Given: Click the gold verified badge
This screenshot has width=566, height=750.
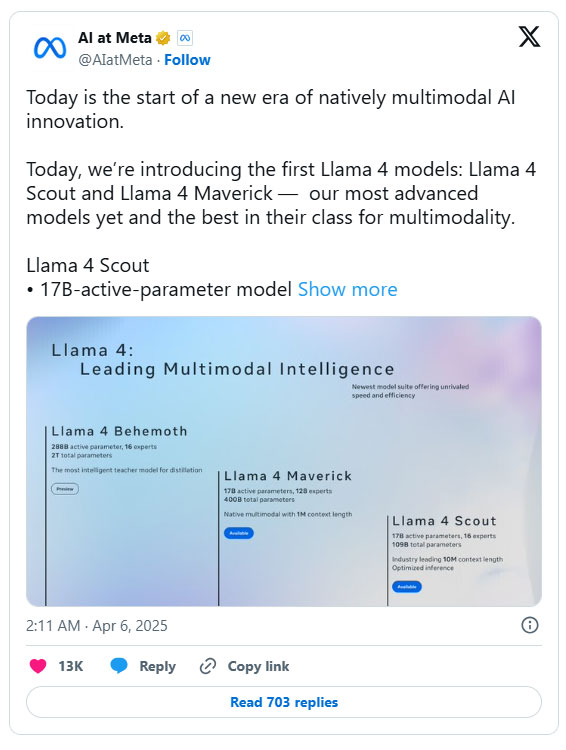Looking at the screenshot, I should (x=163, y=38).
